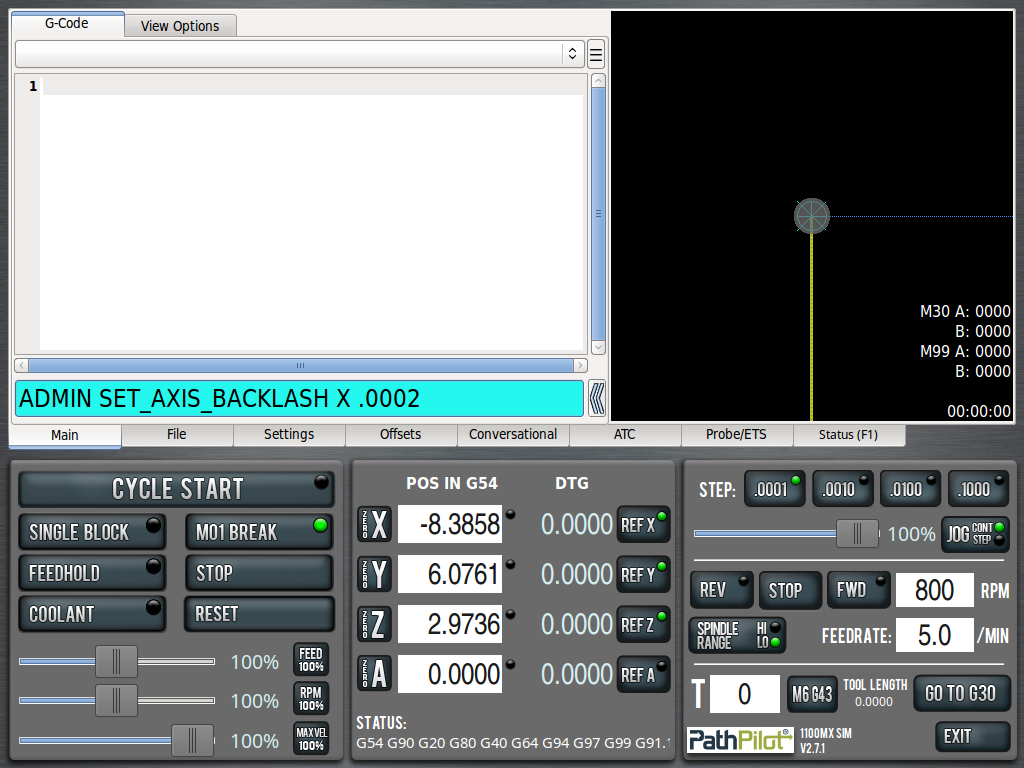This screenshot has width=1024, height=768.
Task: Adjust the jog speed slider
Action: (x=856, y=534)
